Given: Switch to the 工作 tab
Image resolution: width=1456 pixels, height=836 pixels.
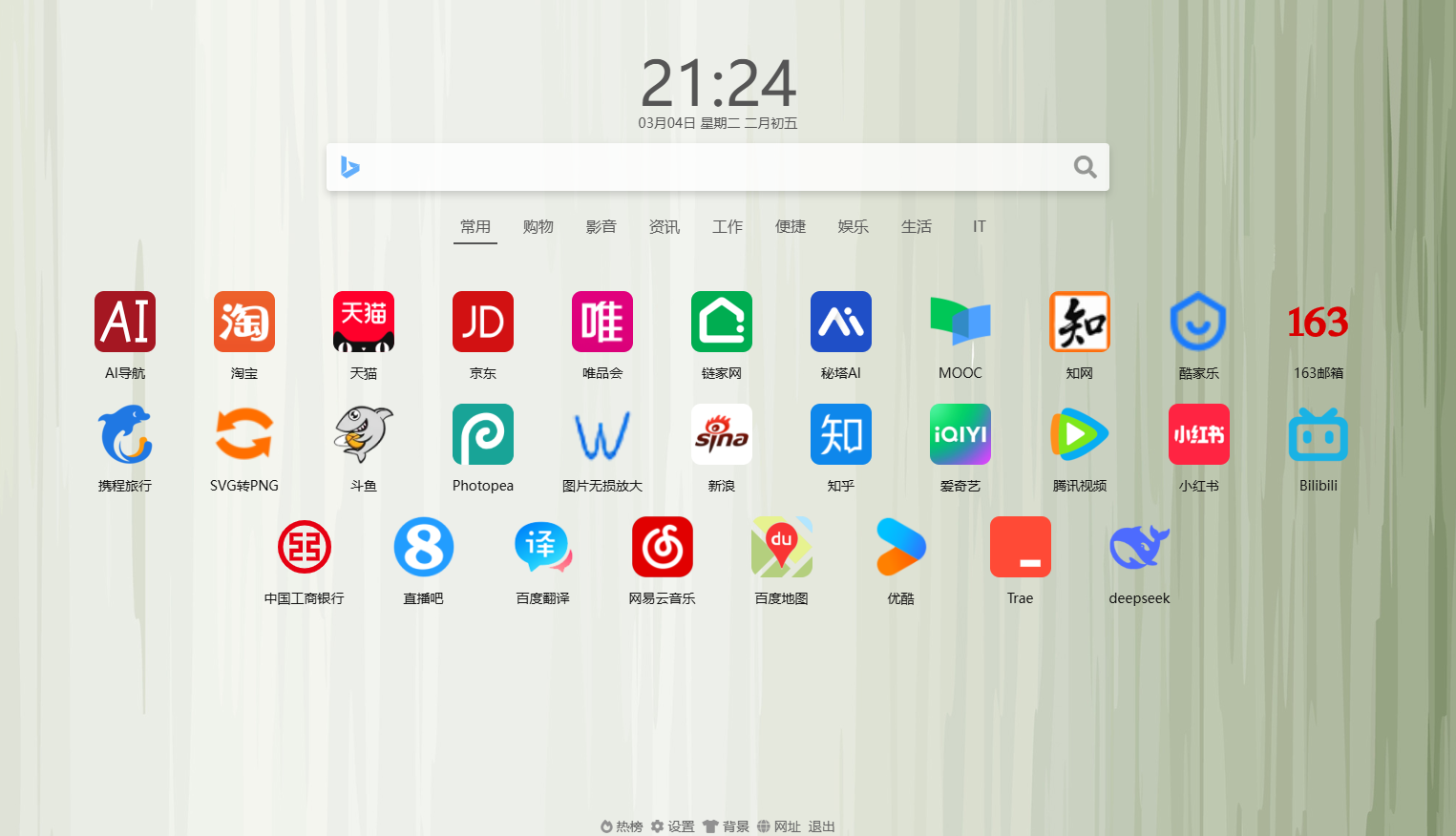Looking at the screenshot, I should (728, 227).
